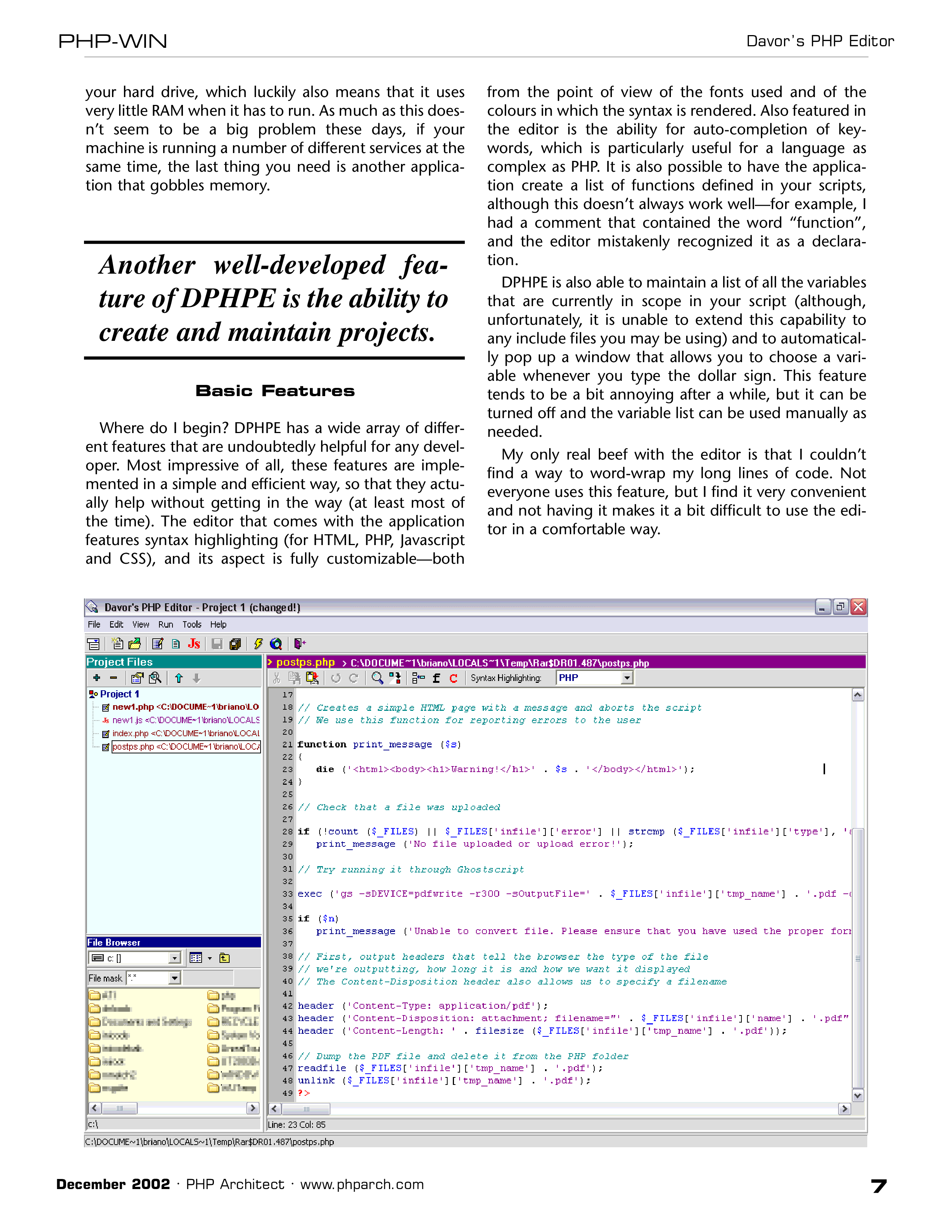Click the lightning bolt run script icon
Image resolution: width=952 pixels, height=1232 pixels.
[258, 644]
